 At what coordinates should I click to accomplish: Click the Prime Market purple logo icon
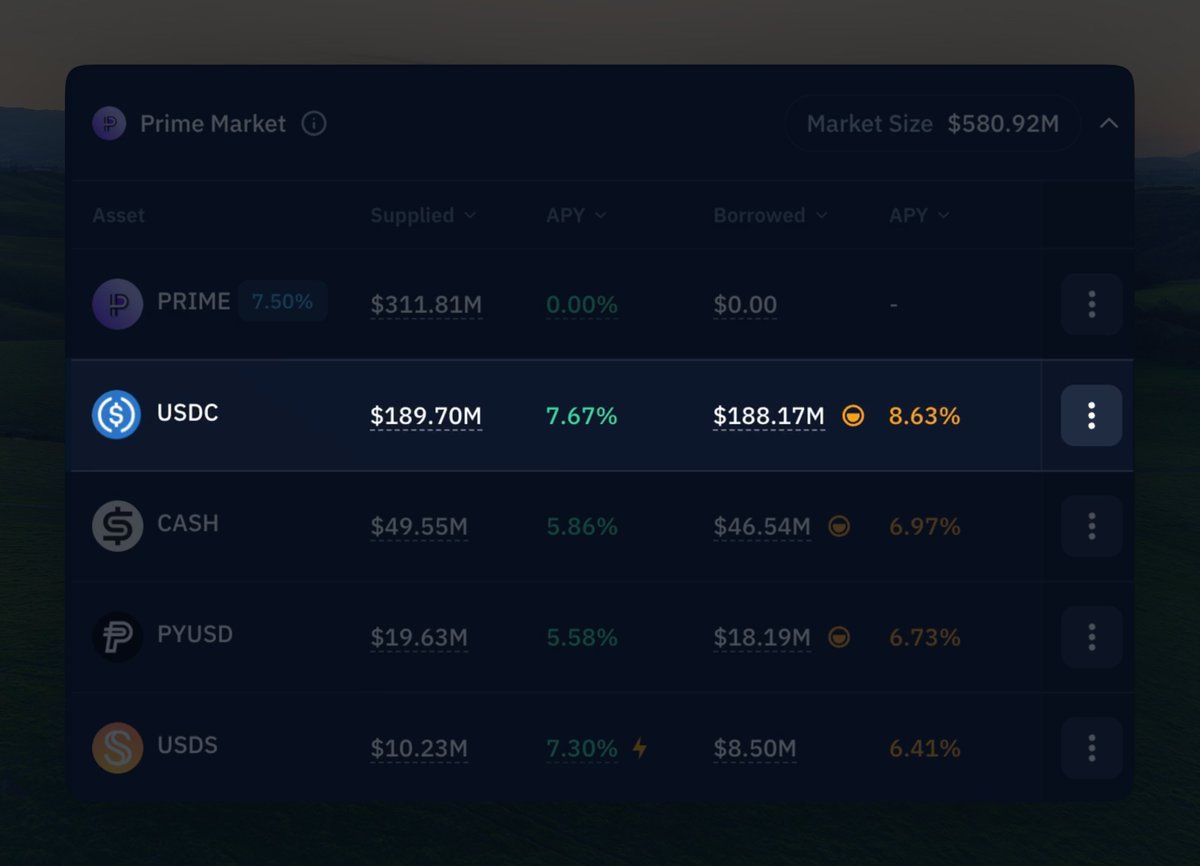[109, 124]
